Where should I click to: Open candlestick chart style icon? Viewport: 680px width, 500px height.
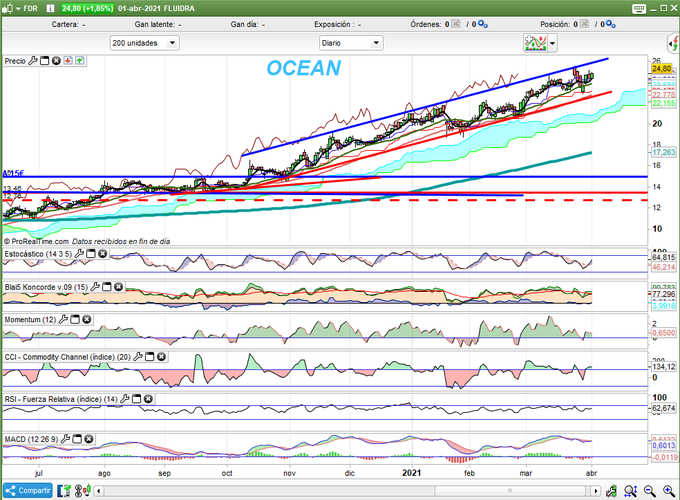point(82,491)
